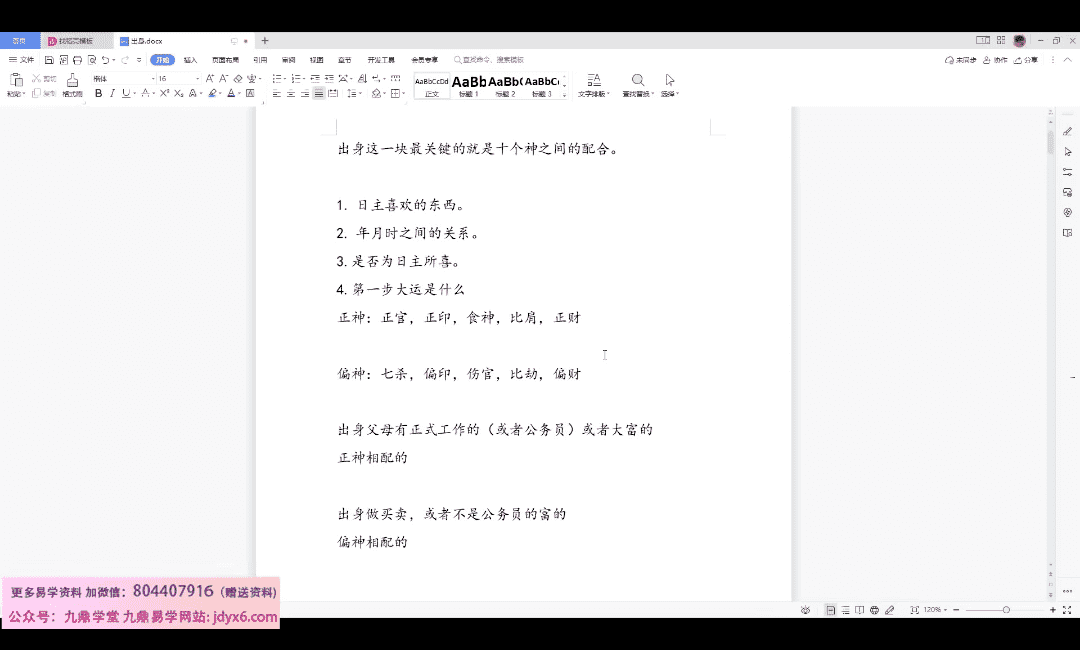Image resolution: width=1080 pixels, height=650 pixels.
Task: Click the Format Painter brush icon
Action: 72,80
